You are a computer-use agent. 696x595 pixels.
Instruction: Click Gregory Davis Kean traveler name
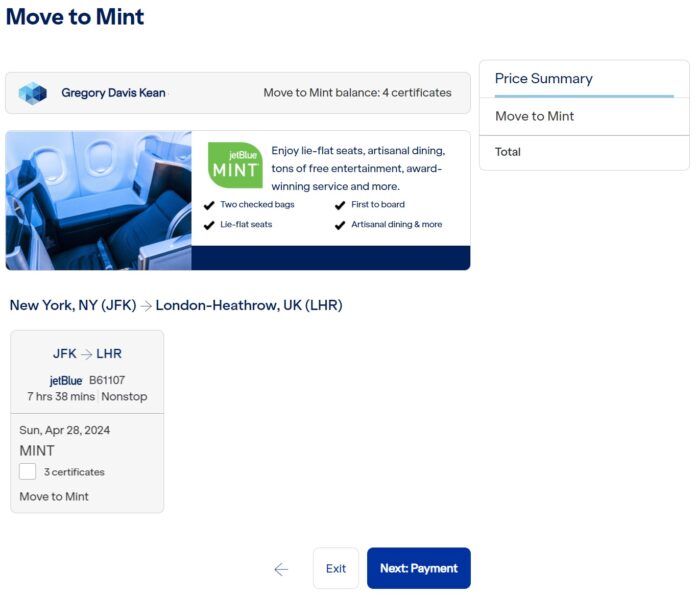click(x=113, y=93)
